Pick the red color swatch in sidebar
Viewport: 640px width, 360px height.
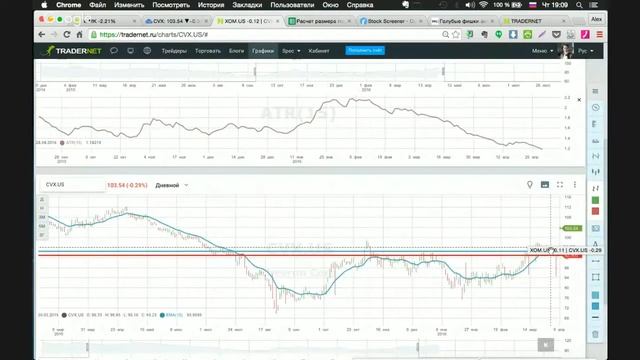click(596, 211)
